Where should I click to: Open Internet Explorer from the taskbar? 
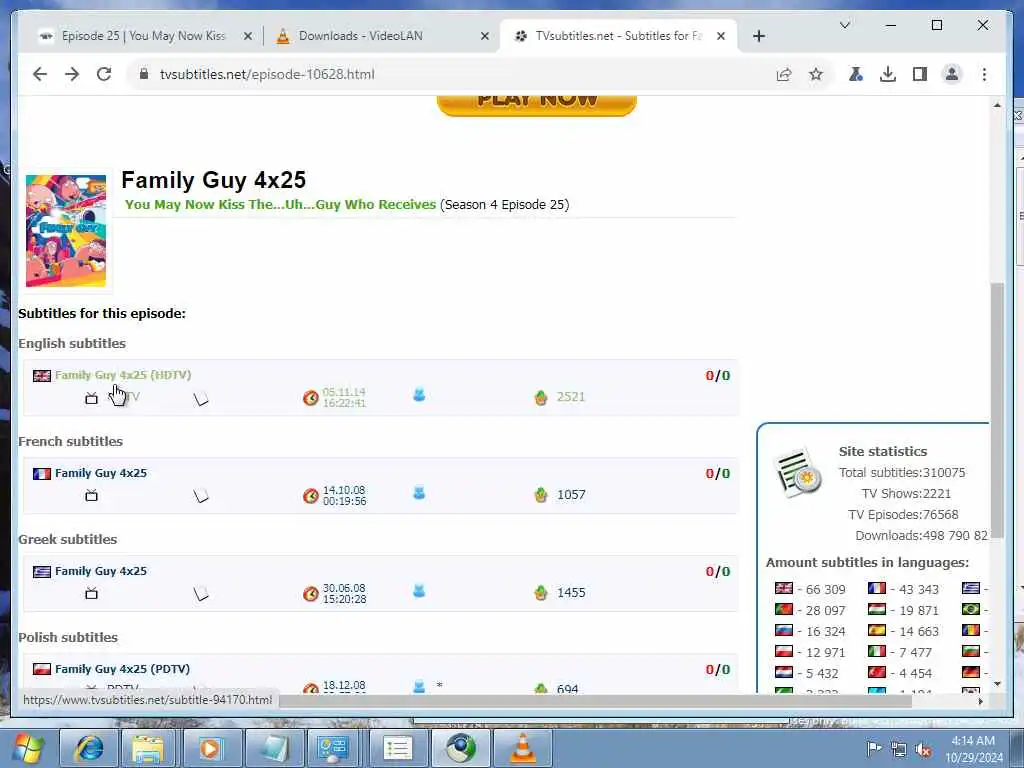(89, 748)
